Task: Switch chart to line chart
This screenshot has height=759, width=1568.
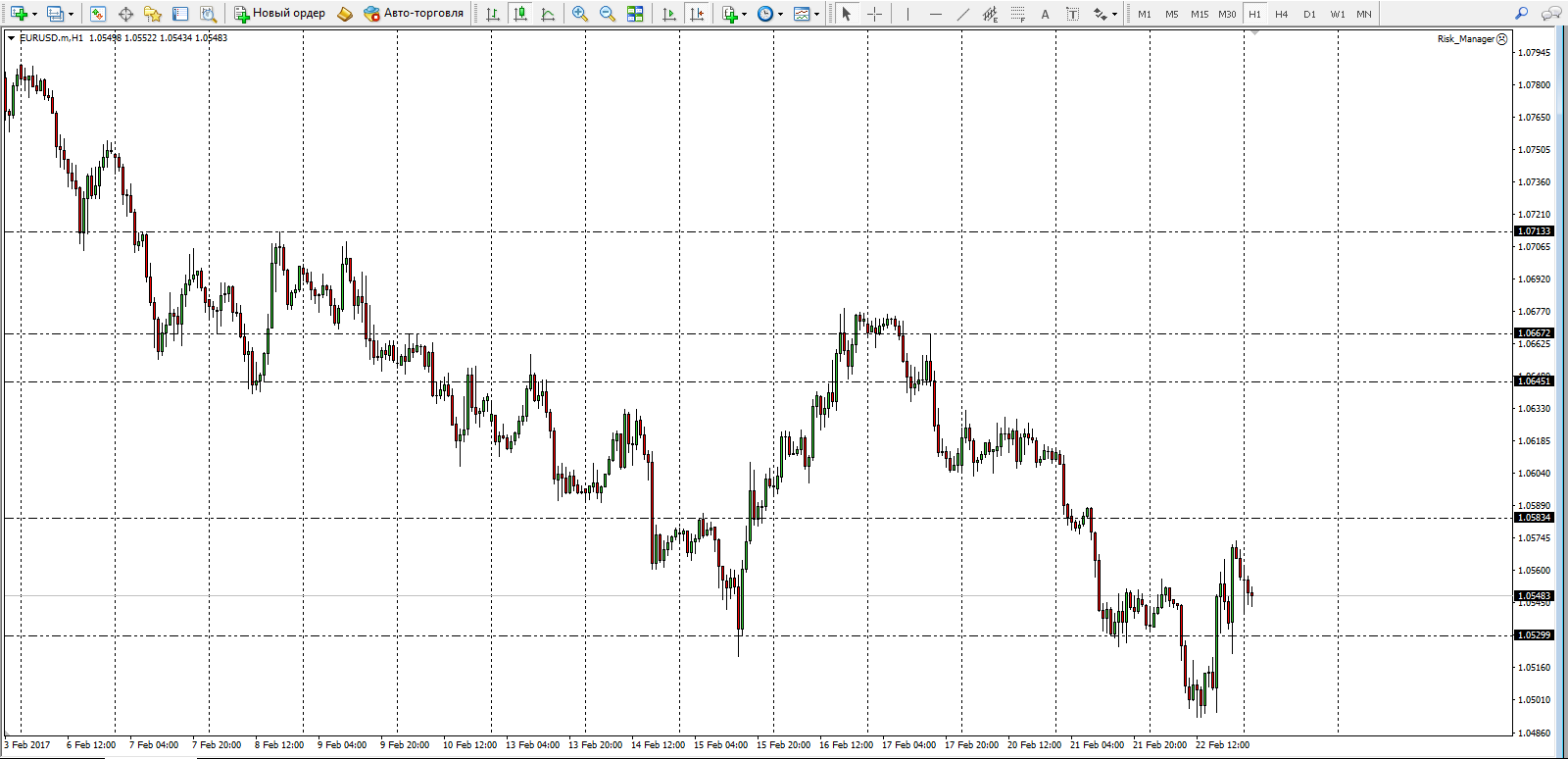Action: (x=548, y=14)
